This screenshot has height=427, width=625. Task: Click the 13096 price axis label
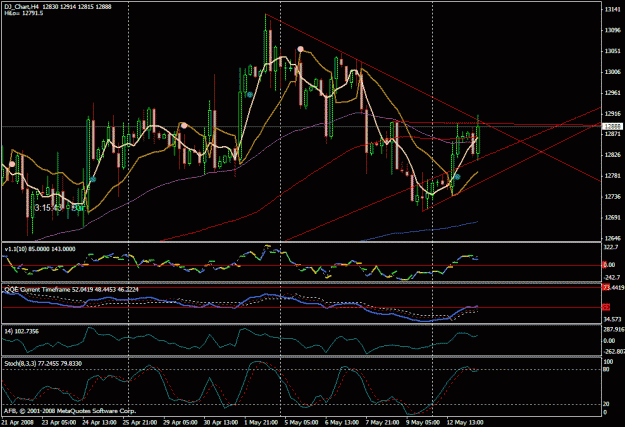pos(612,30)
